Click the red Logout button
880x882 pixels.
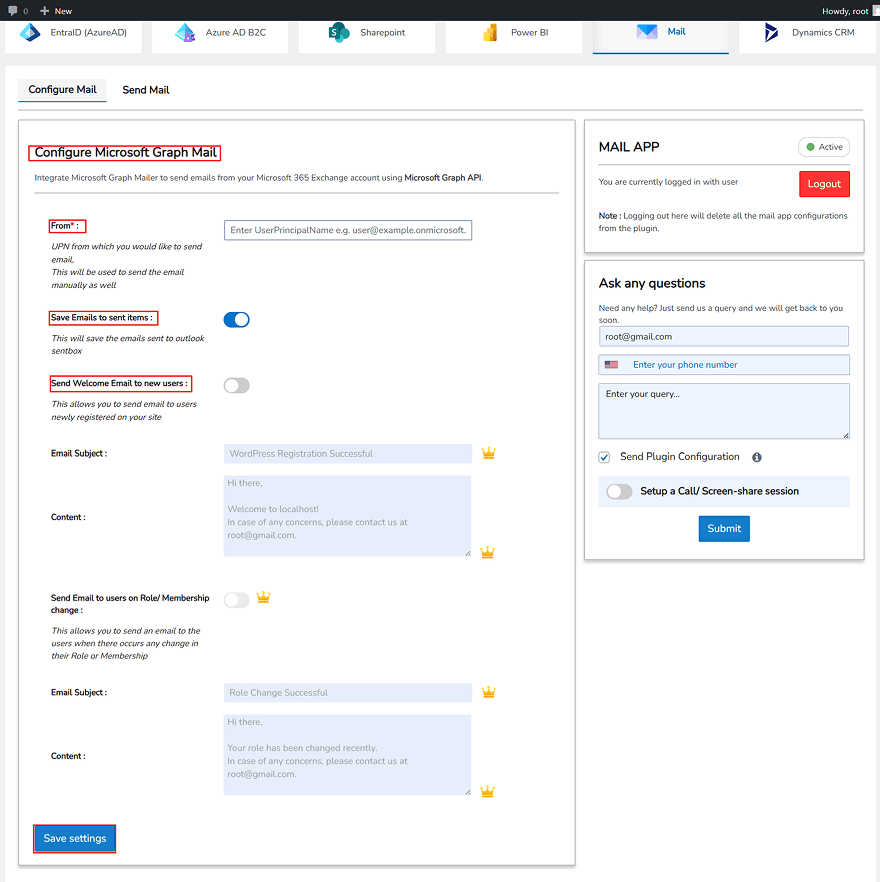pos(824,184)
